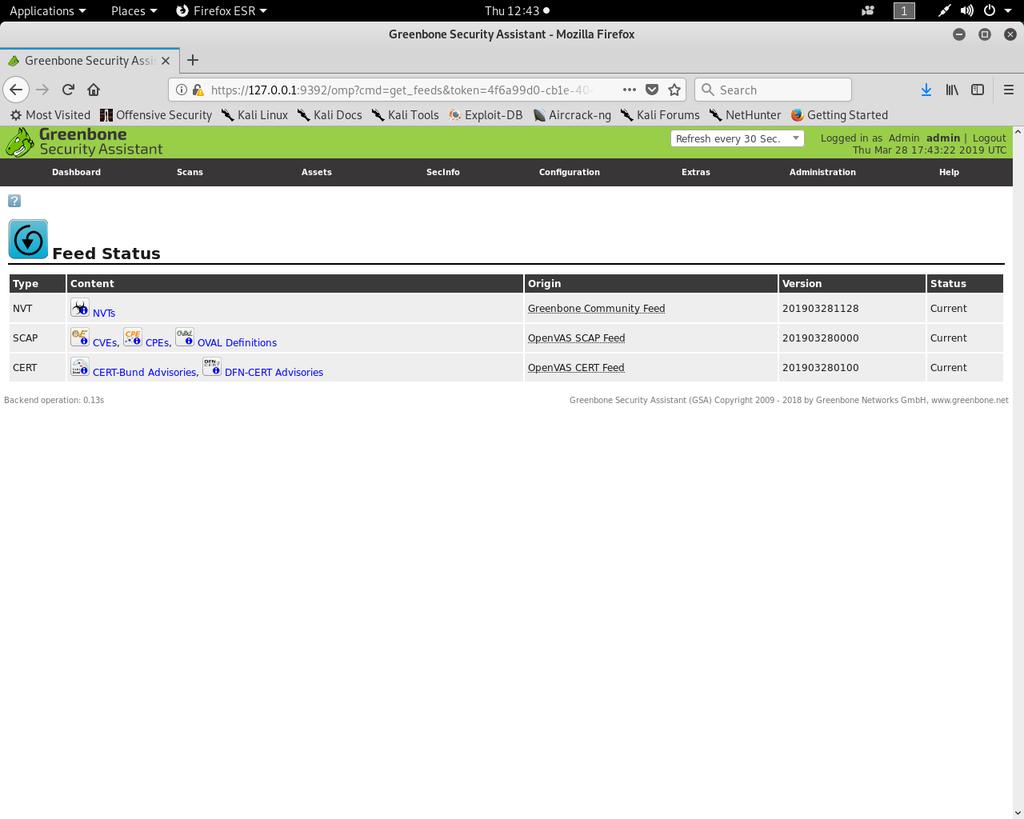
Task: Open a new tab with plus button
Action: pos(193,60)
